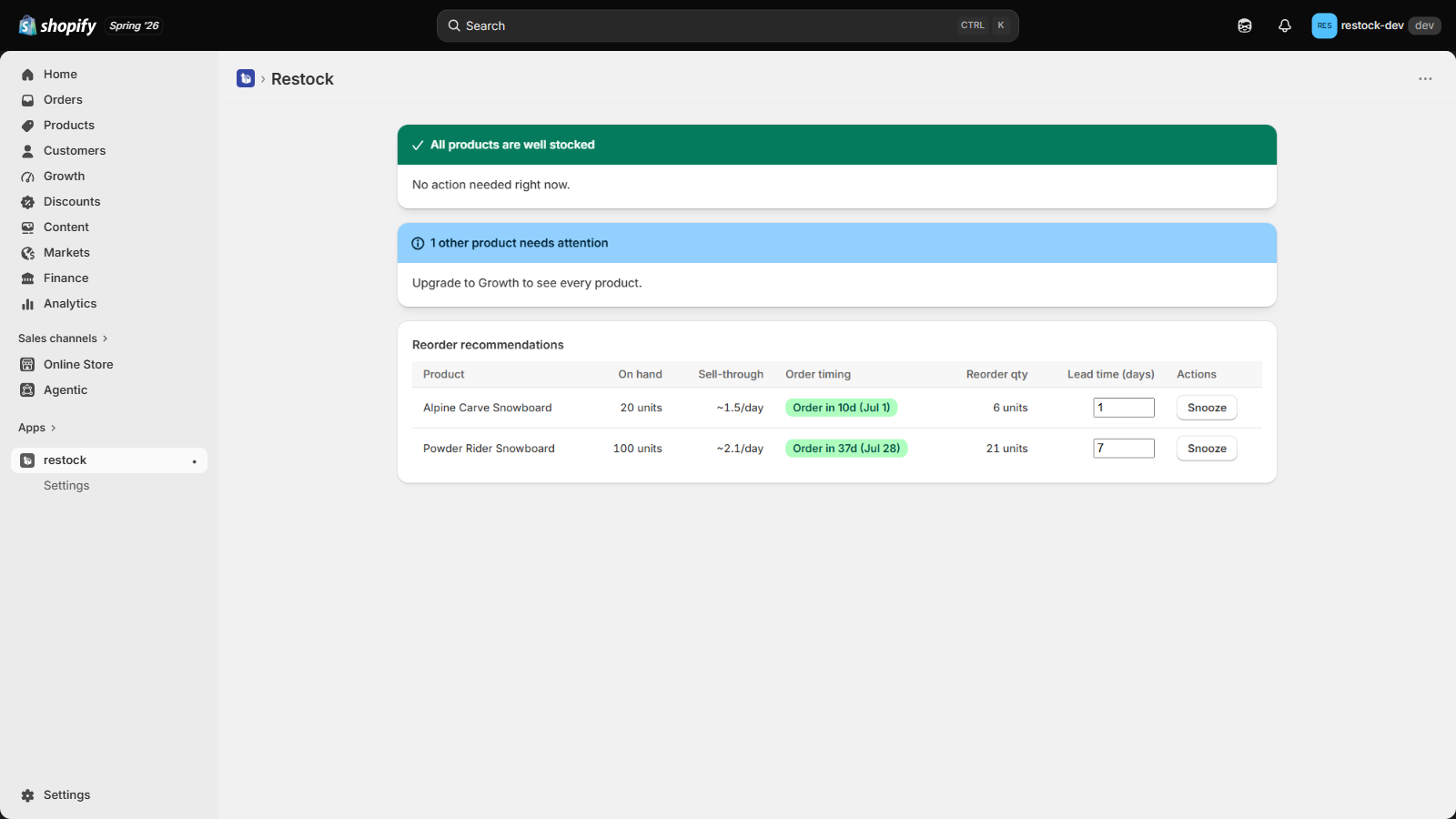The width and height of the screenshot is (1456, 819).
Task: Click the search magnifier icon
Action: (x=454, y=25)
